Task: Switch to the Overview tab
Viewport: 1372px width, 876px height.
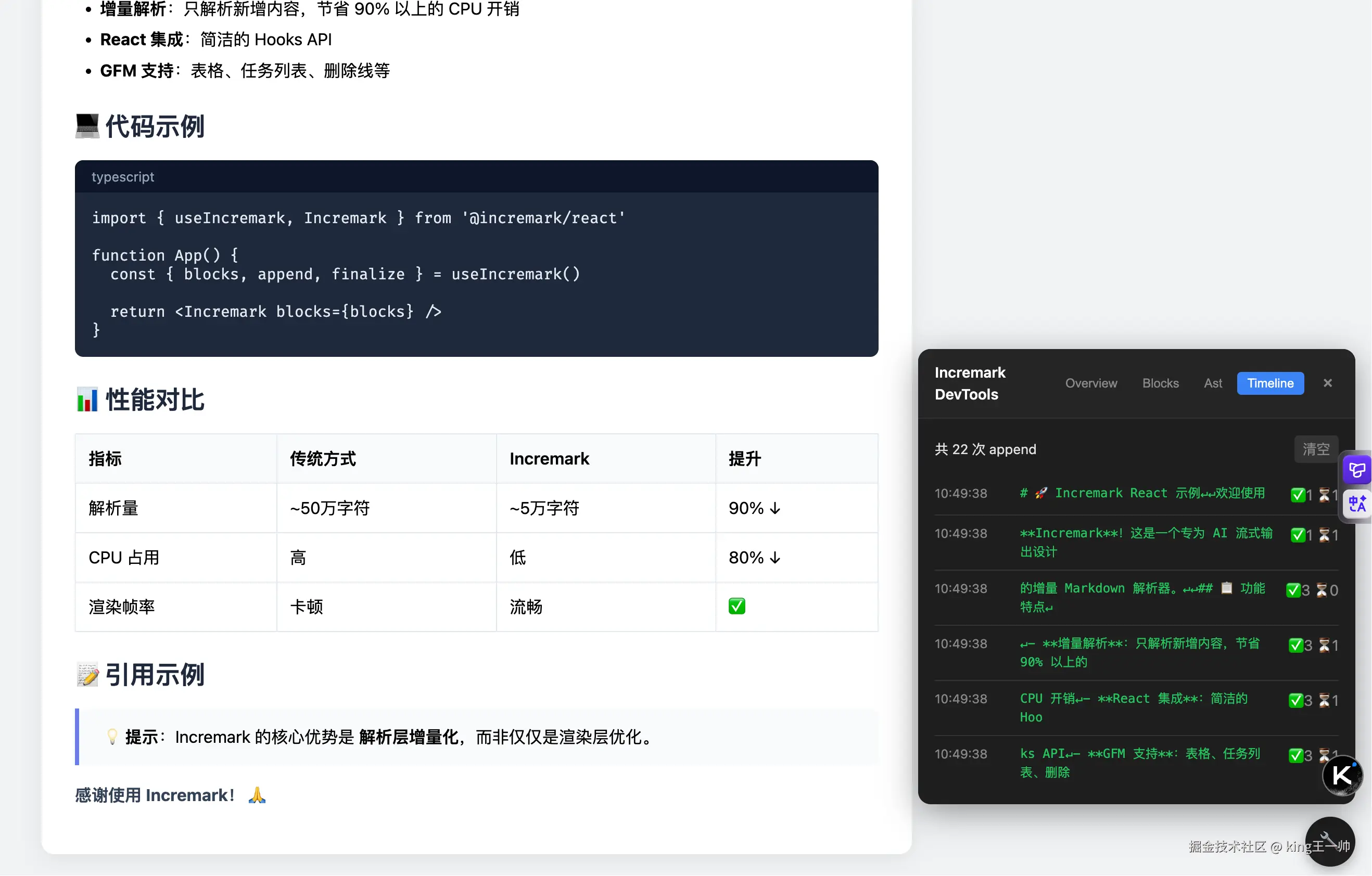Action: pyautogui.click(x=1091, y=383)
